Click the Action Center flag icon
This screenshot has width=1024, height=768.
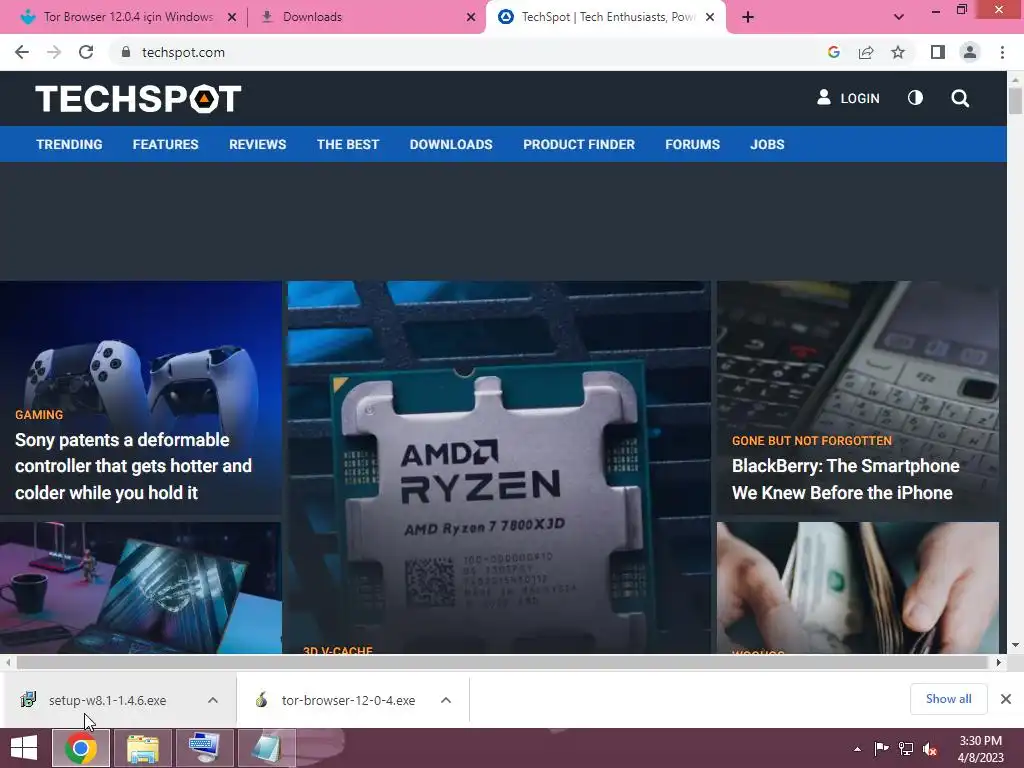coord(882,749)
